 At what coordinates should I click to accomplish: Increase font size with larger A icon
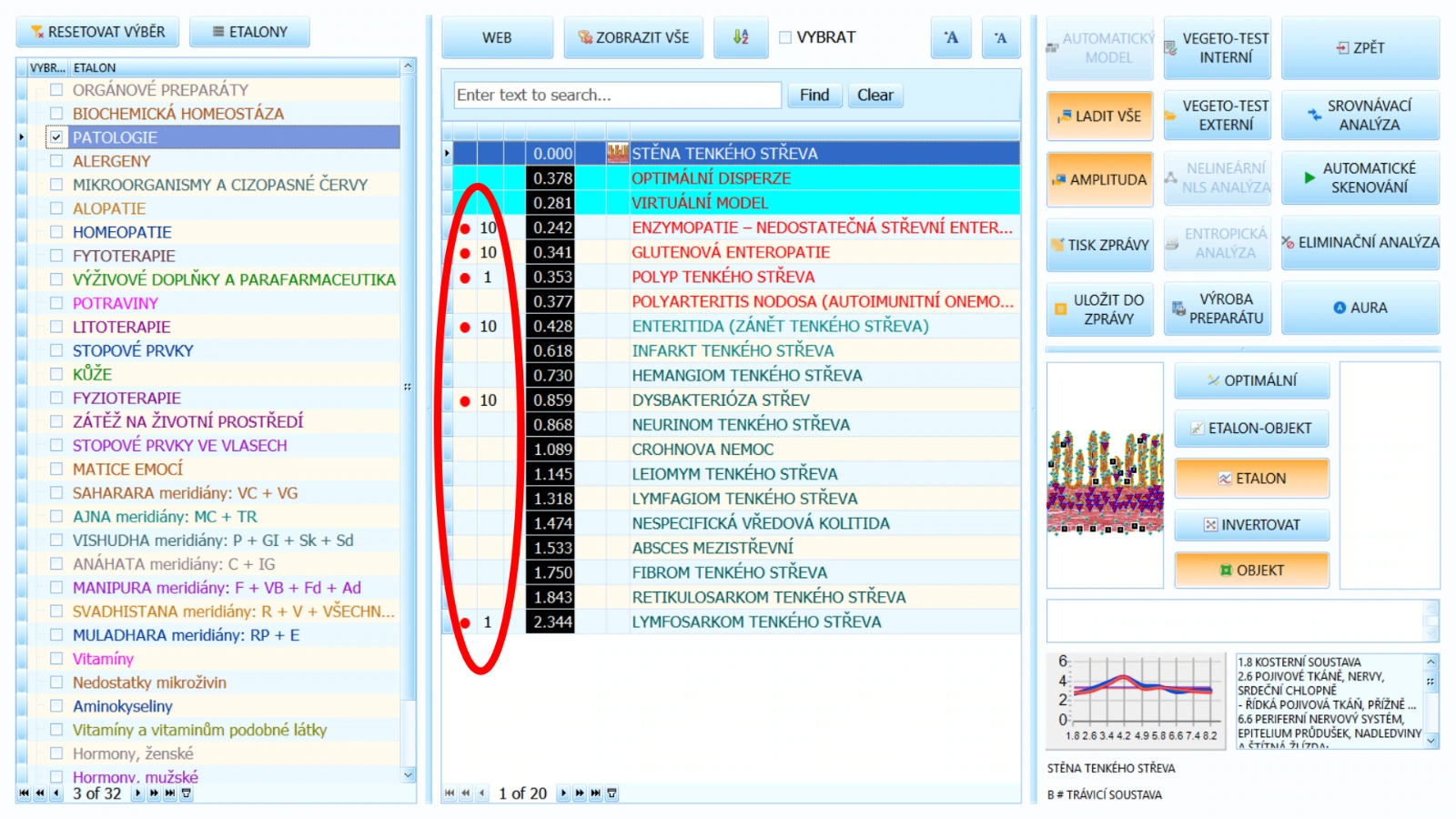(951, 37)
